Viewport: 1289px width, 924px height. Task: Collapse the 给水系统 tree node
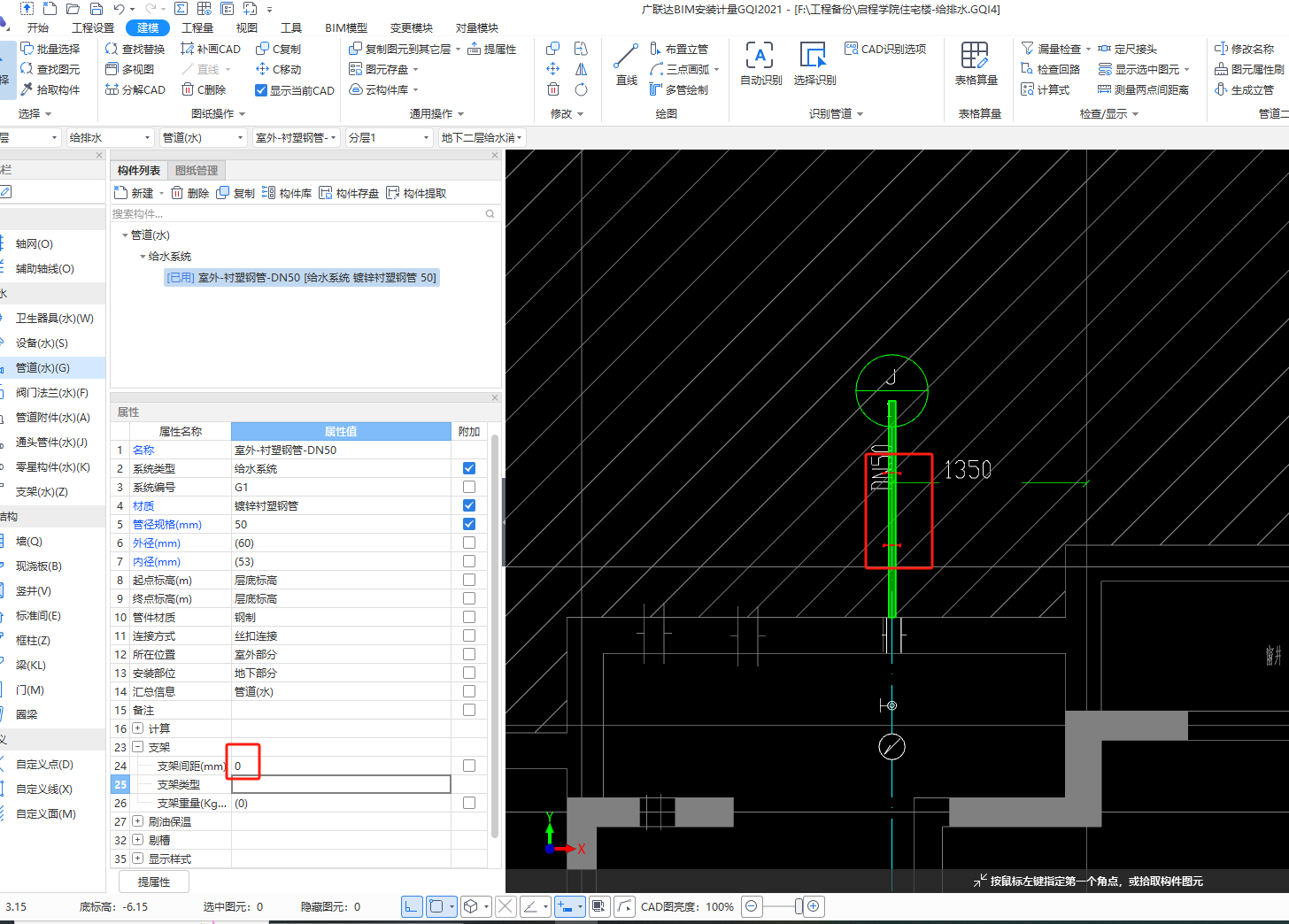pos(143,257)
